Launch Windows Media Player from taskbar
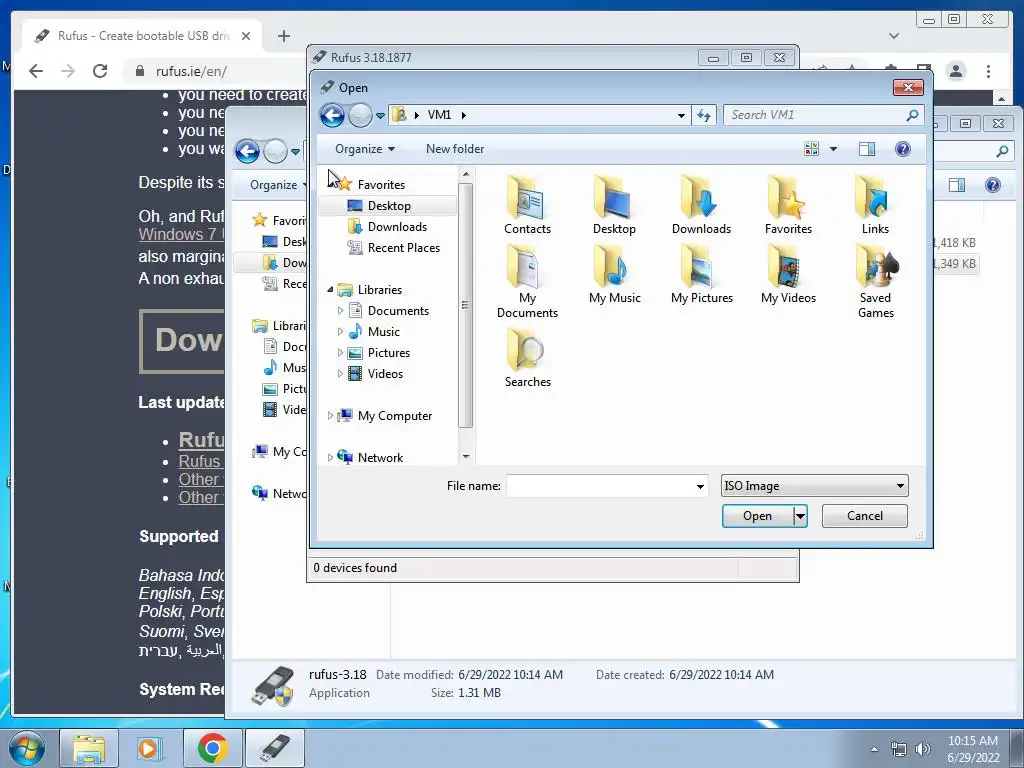 (149, 748)
